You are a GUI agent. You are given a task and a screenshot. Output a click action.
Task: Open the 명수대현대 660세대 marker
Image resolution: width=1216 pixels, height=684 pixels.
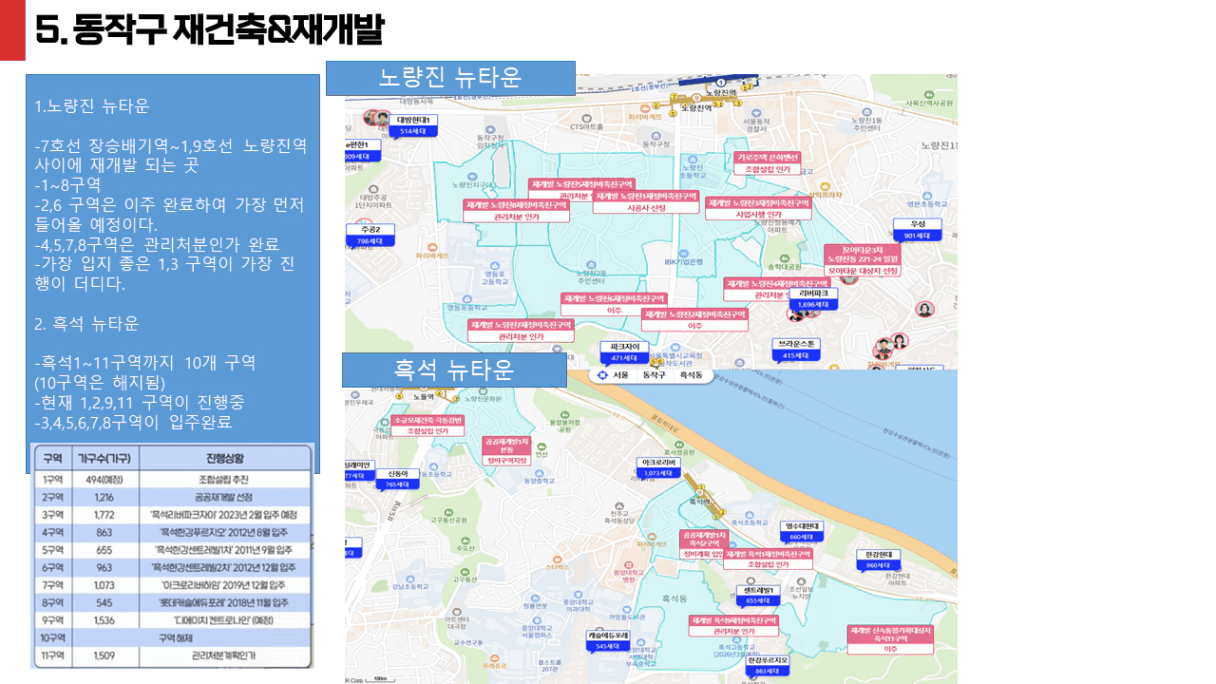pyautogui.click(x=803, y=531)
